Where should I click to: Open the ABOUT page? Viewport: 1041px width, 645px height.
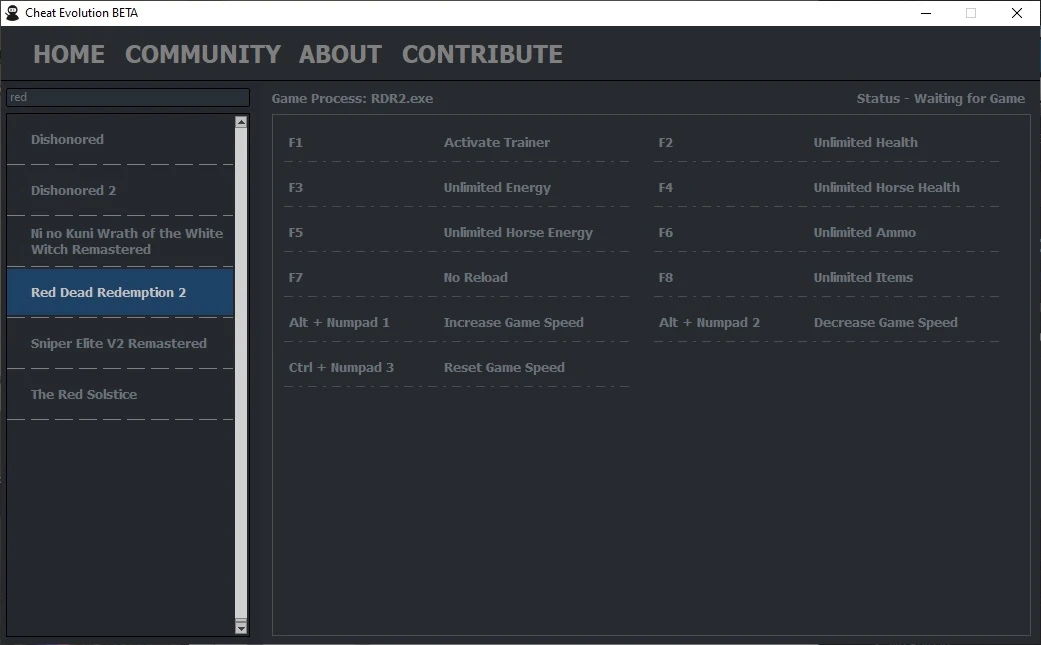point(341,54)
